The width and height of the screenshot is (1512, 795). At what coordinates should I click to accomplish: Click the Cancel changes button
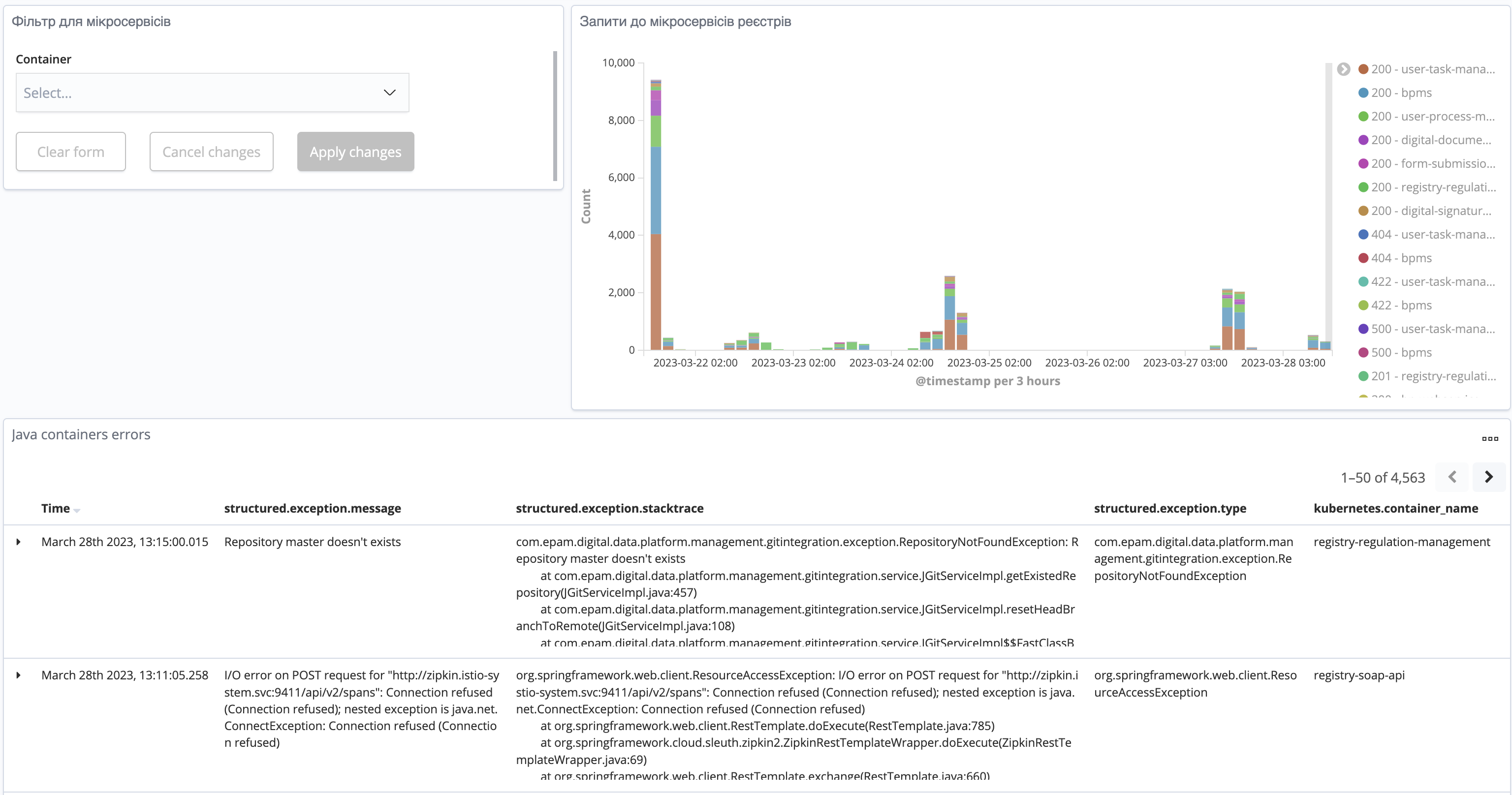tap(211, 152)
